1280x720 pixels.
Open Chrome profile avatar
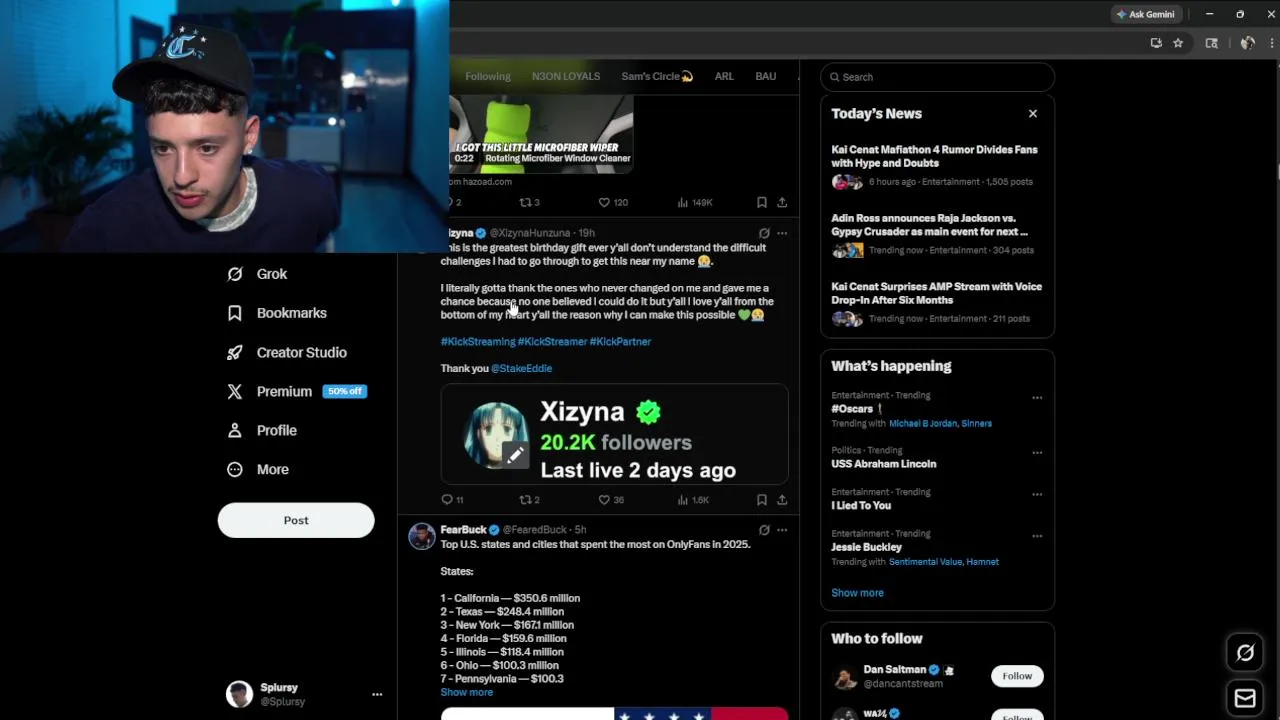click(1247, 43)
